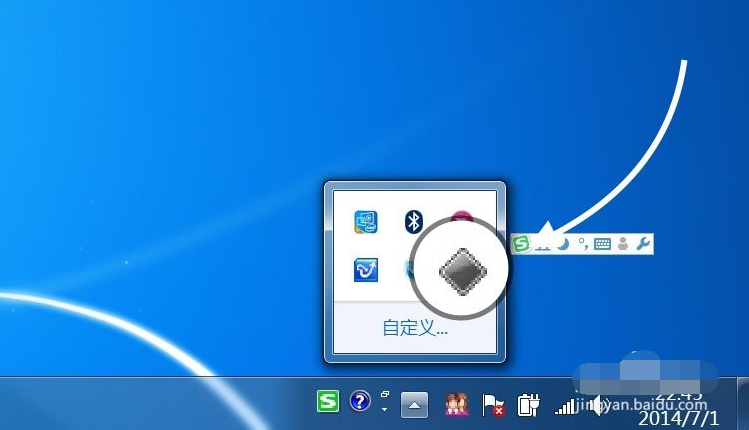Open 自定义... link in tray popup
This screenshot has width=749, height=430.
[x=415, y=328]
